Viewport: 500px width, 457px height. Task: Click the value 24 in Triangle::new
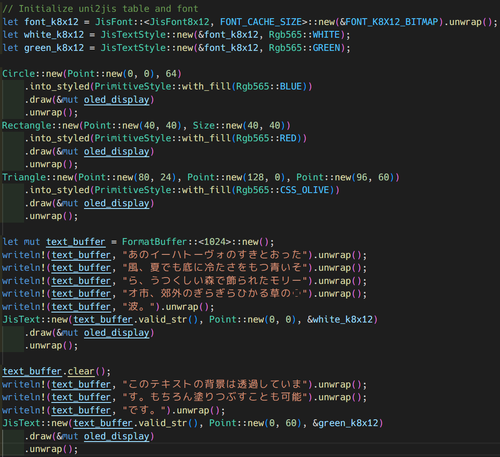(x=166, y=177)
